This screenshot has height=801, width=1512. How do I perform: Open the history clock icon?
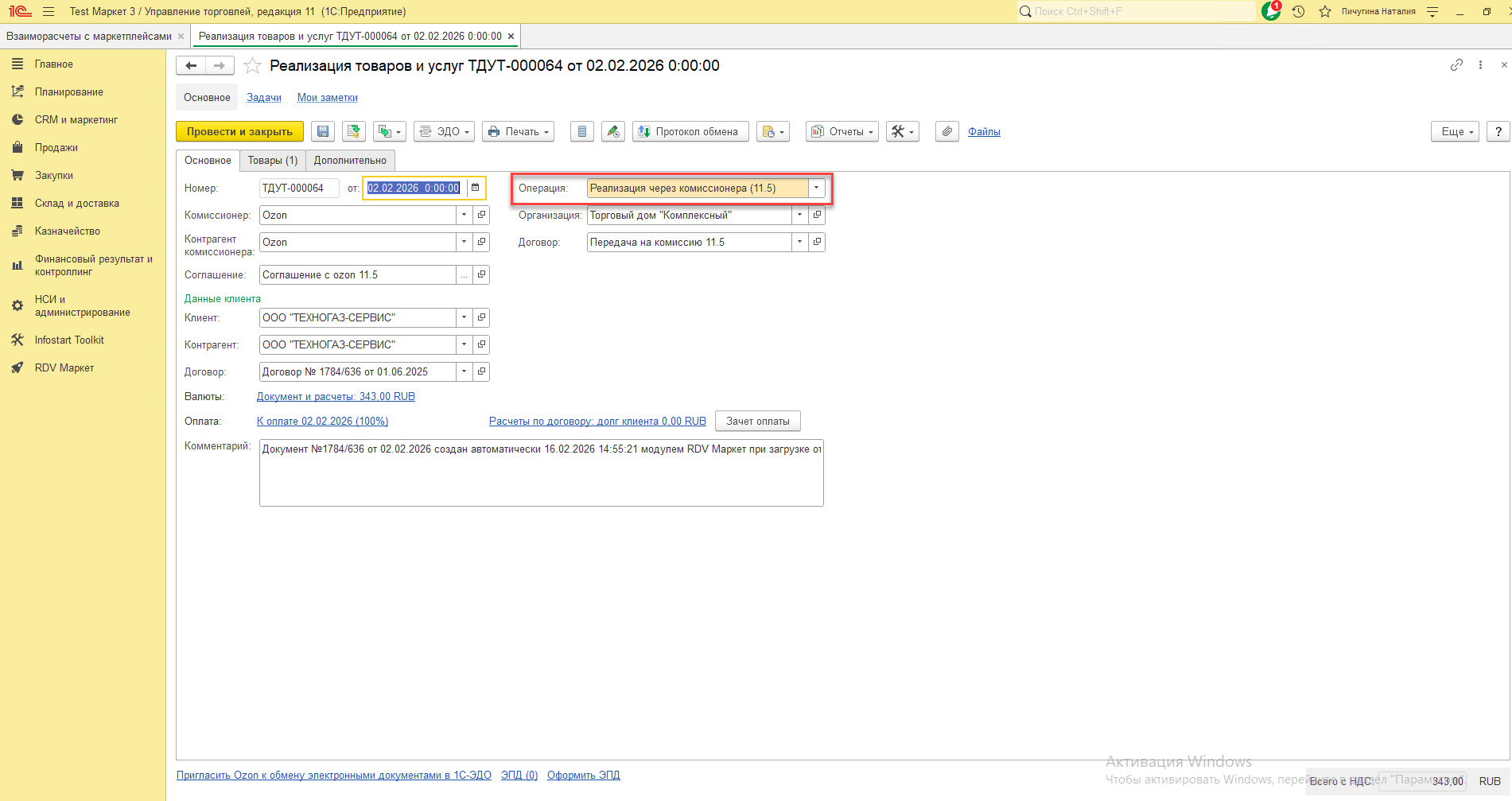(x=1298, y=12)
